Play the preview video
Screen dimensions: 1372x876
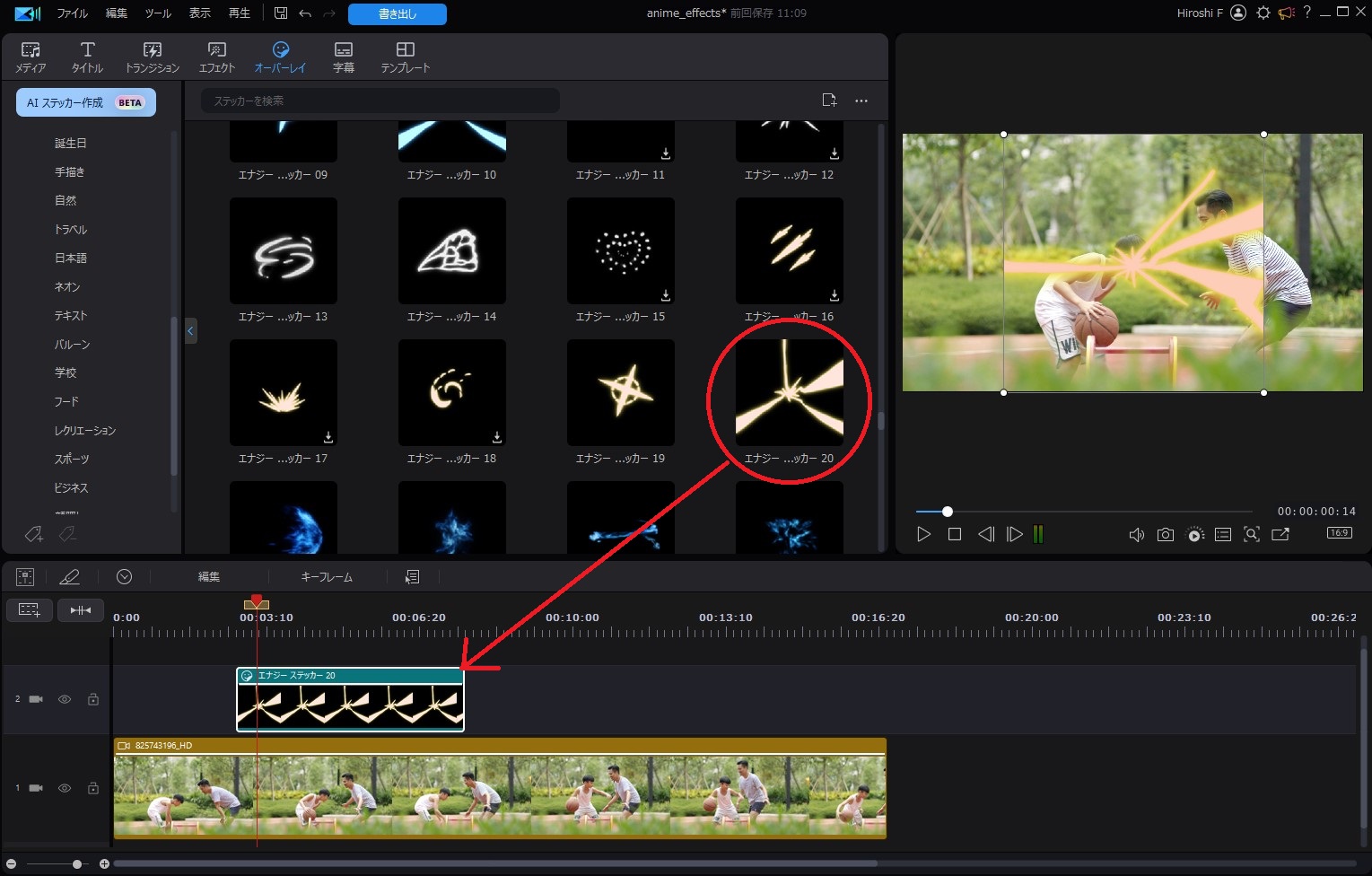924,534
